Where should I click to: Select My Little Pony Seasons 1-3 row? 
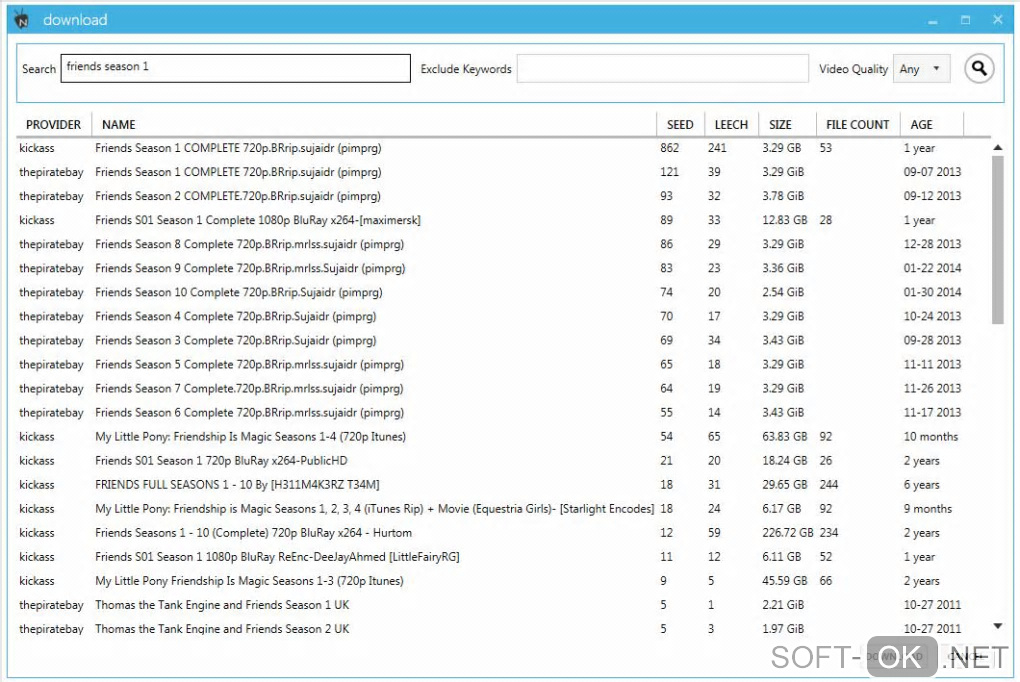503,581
